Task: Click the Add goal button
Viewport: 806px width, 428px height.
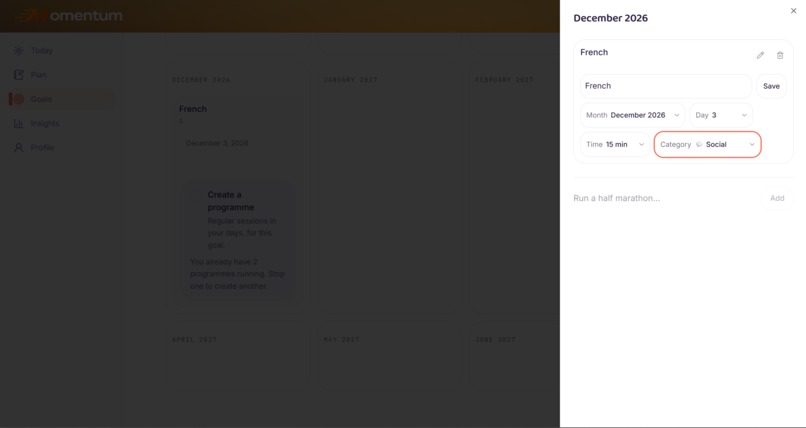Action: [777, 198]
